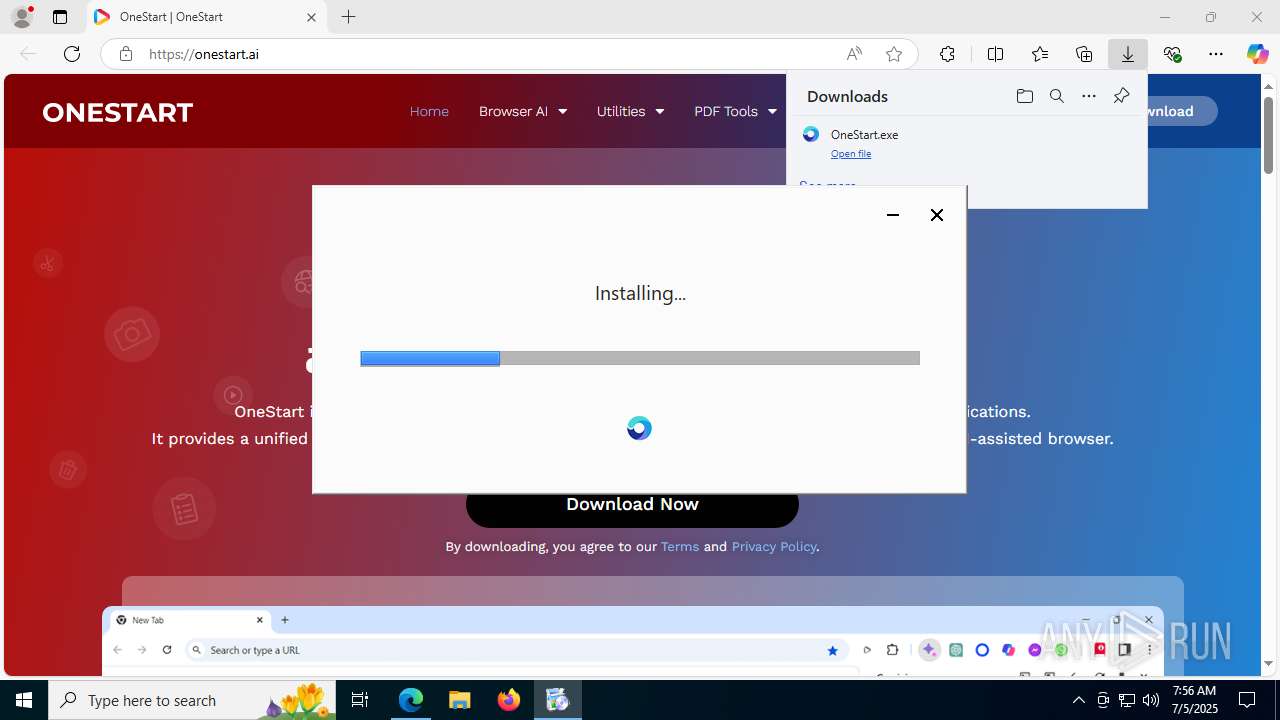The height and width of the screenshot is (720, 1280).
Task: Minimize the installer dialog
Action: point(893,215)
